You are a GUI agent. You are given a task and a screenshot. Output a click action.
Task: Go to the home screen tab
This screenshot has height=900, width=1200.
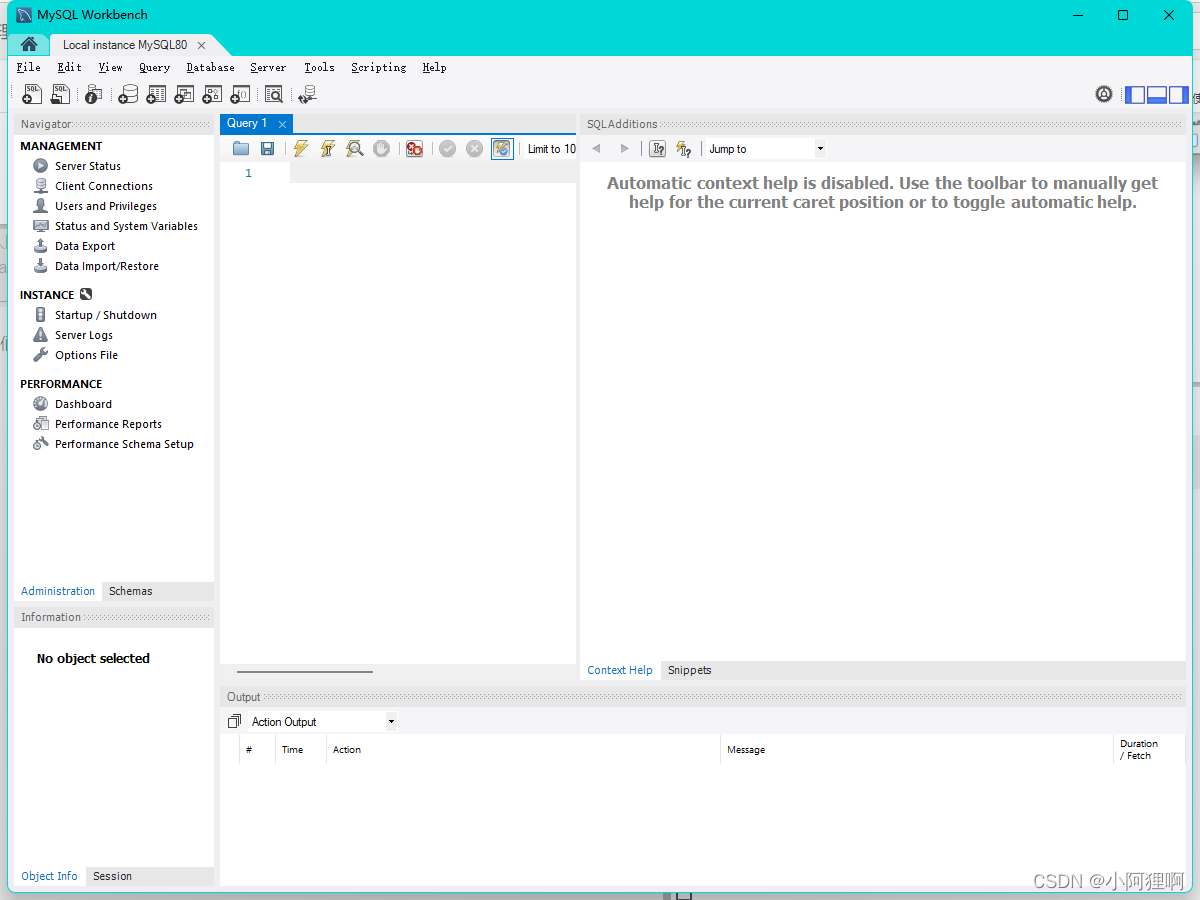tap(28, 44)
